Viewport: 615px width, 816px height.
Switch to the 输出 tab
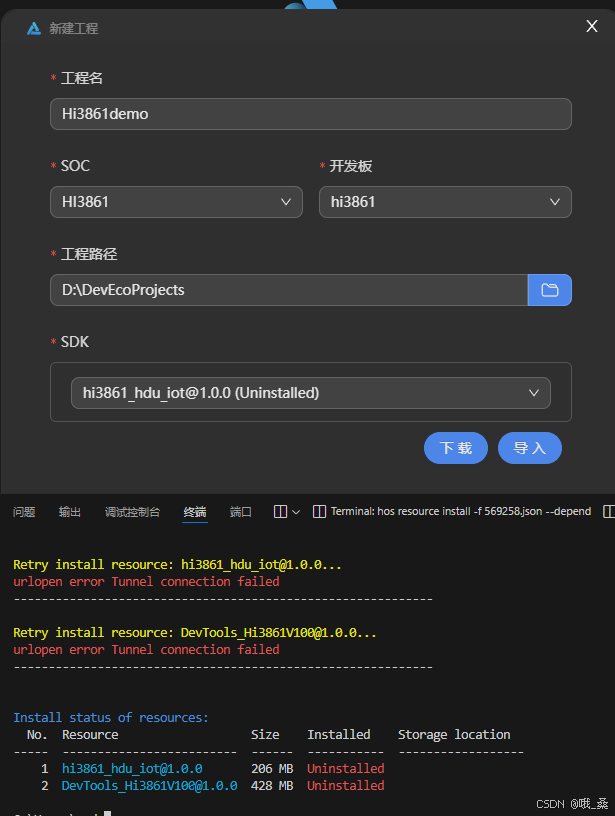click(70, 512)
